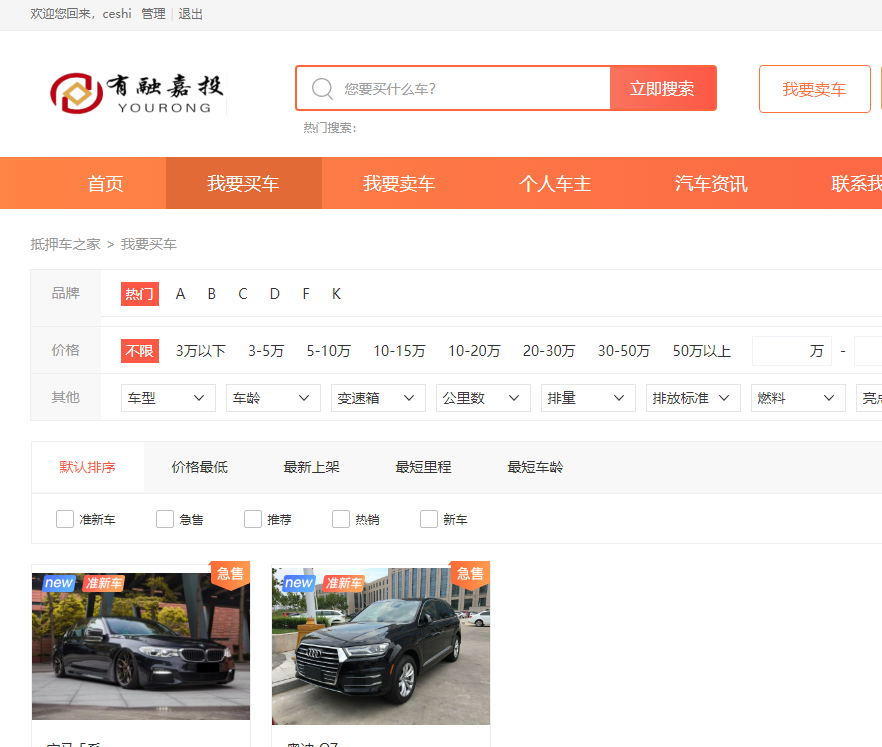Enable the 推荐 filter checkbox

[x=253, y=519]
